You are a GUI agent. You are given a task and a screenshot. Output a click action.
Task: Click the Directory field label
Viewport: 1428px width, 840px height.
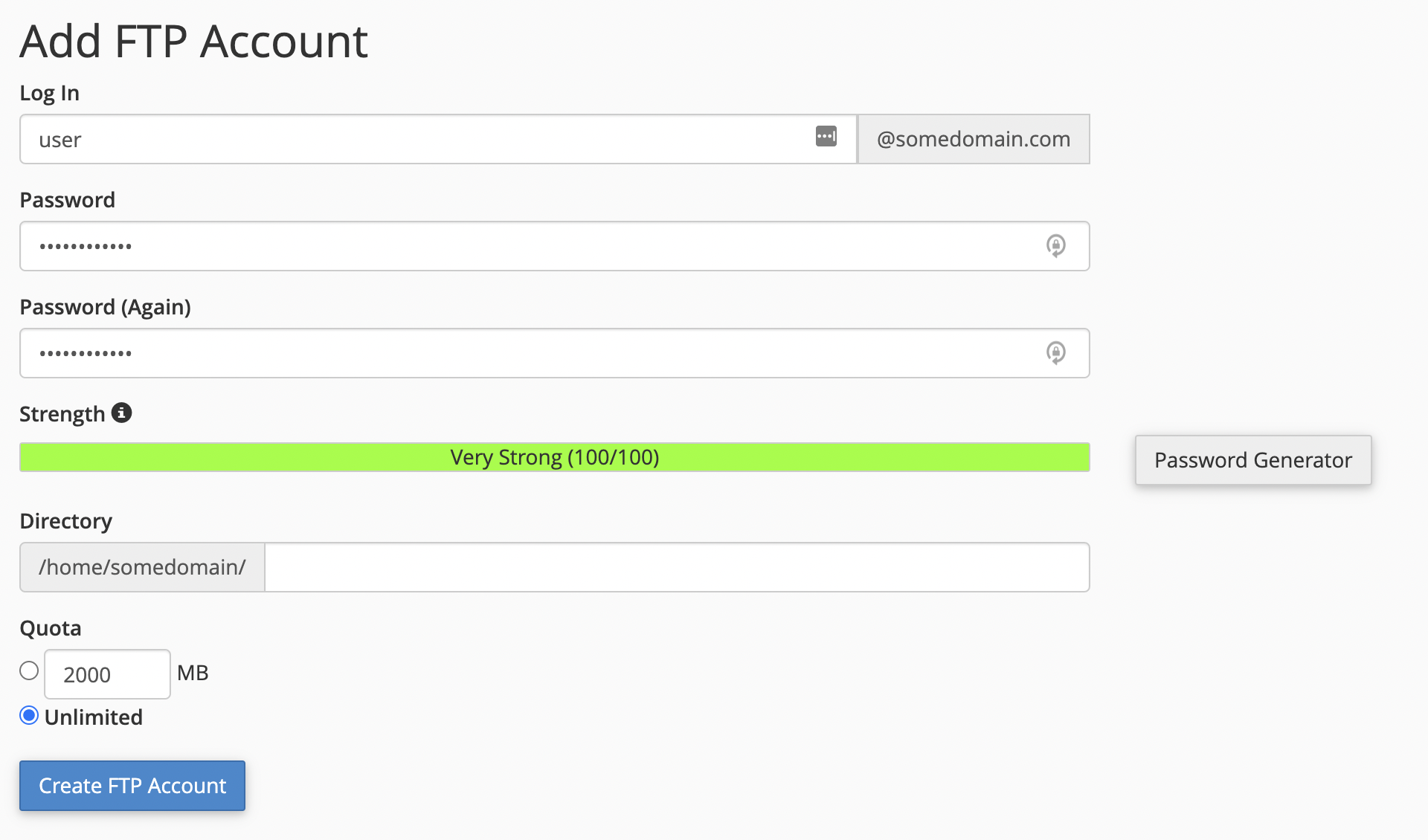(x=65, y=521)
